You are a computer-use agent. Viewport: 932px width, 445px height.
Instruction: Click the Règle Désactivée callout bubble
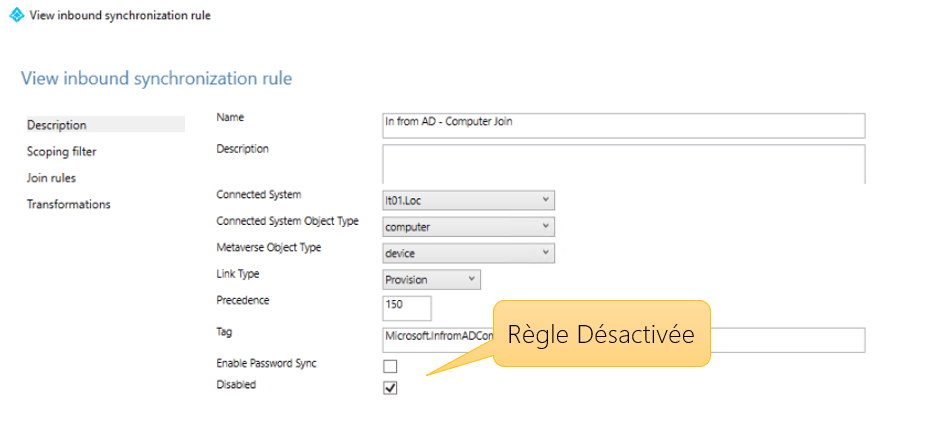pyautogui.click(x=601, y=334)
